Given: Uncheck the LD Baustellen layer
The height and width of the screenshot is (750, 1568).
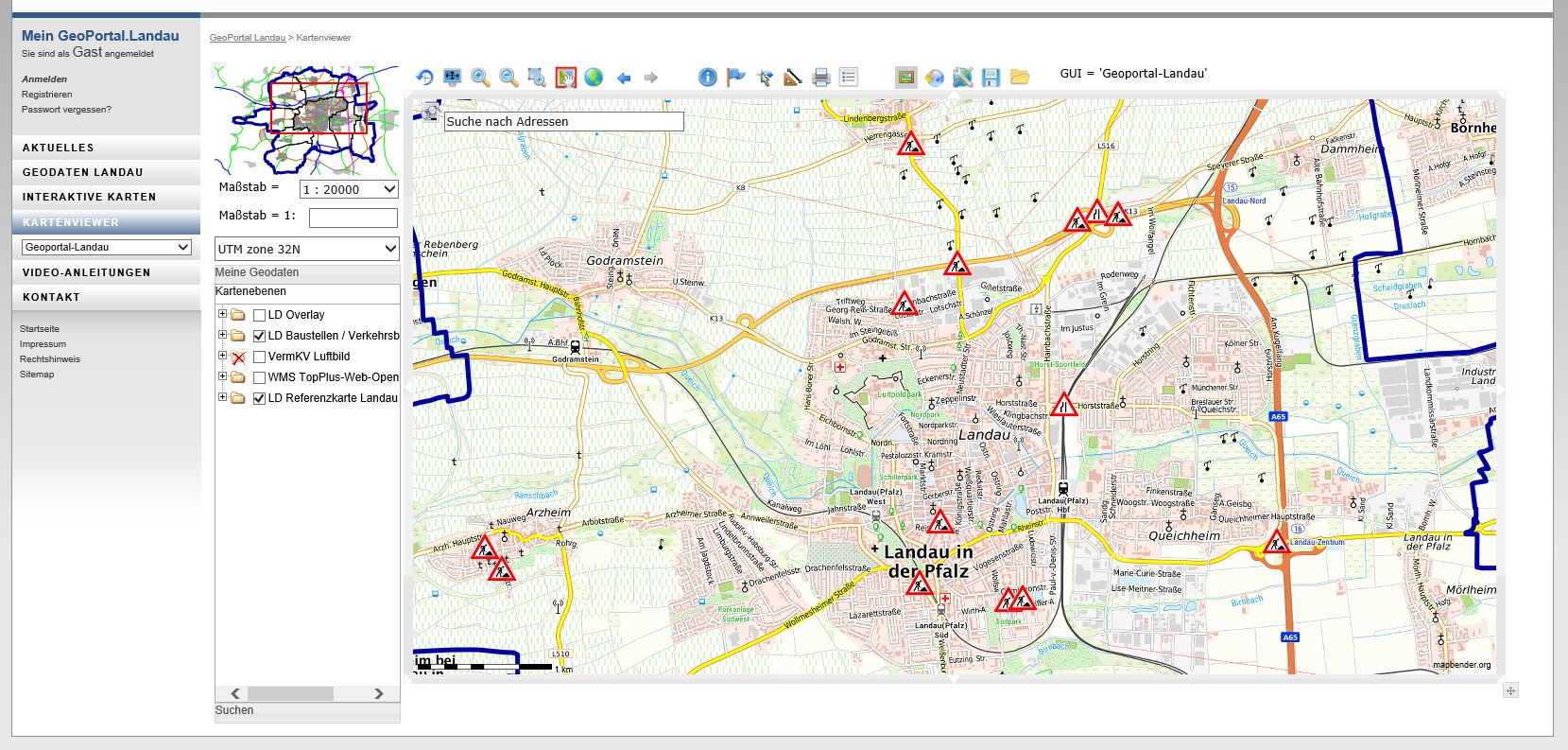Looking at the screenshot, I should coord(260,337).
